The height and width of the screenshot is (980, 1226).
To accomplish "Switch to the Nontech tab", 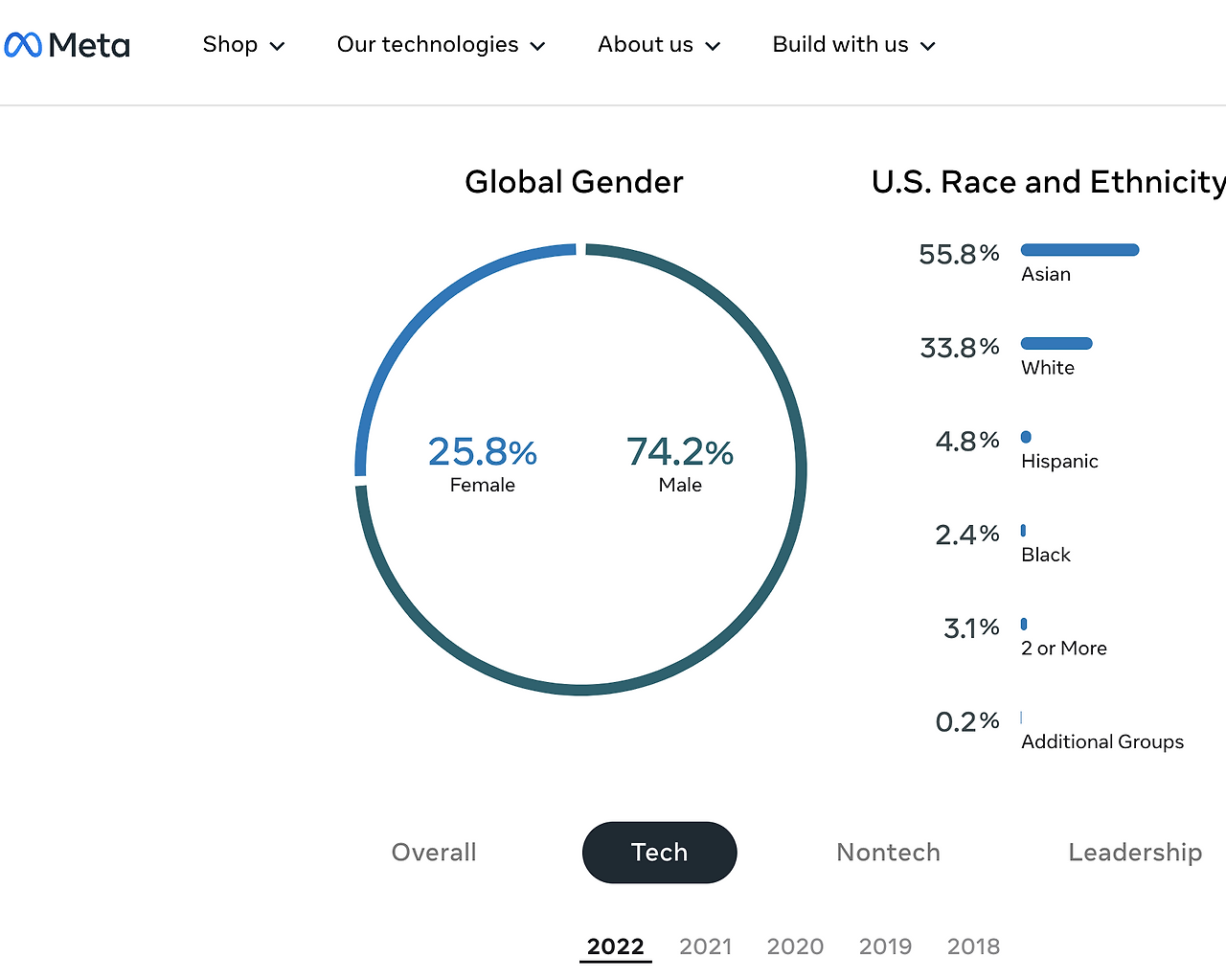I will (888, 853).
